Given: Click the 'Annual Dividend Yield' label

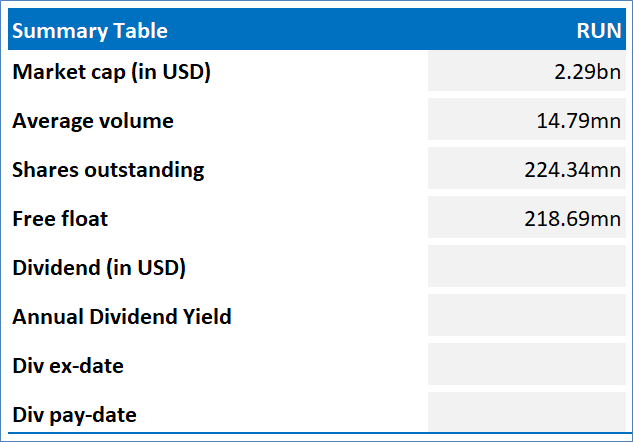Looking at the screenshot, I should pyautogui.click(x=122, y=317).
